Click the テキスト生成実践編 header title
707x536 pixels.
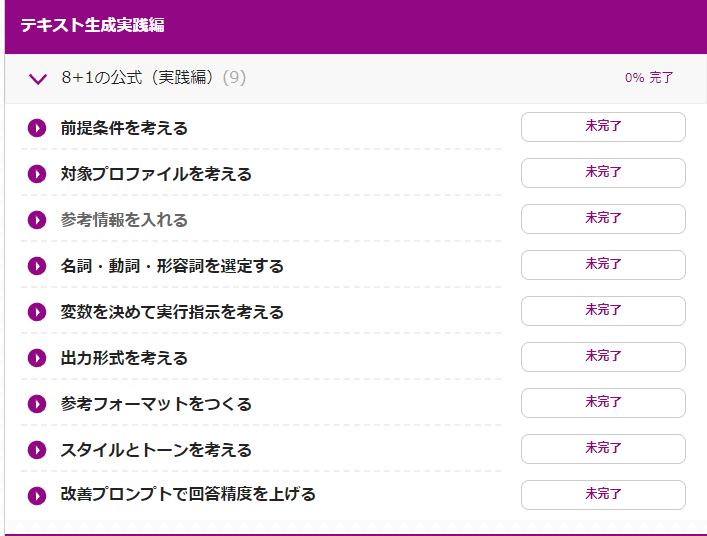pyautogui.click(x=92, y=25)
